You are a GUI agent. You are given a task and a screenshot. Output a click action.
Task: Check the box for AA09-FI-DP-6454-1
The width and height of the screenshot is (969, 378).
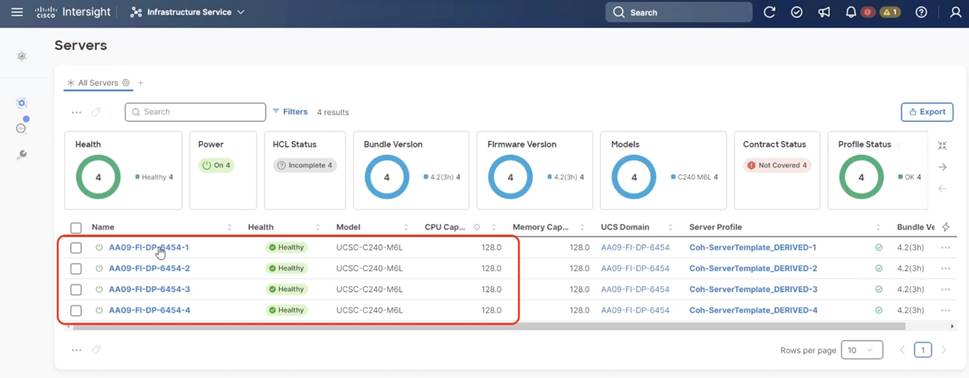pos(76,248)
